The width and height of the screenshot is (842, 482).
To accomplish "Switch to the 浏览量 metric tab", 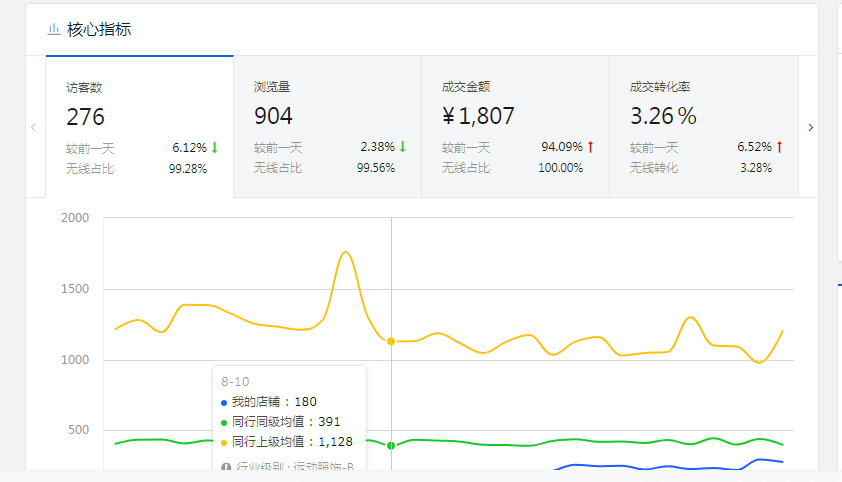I will [327, 127].
